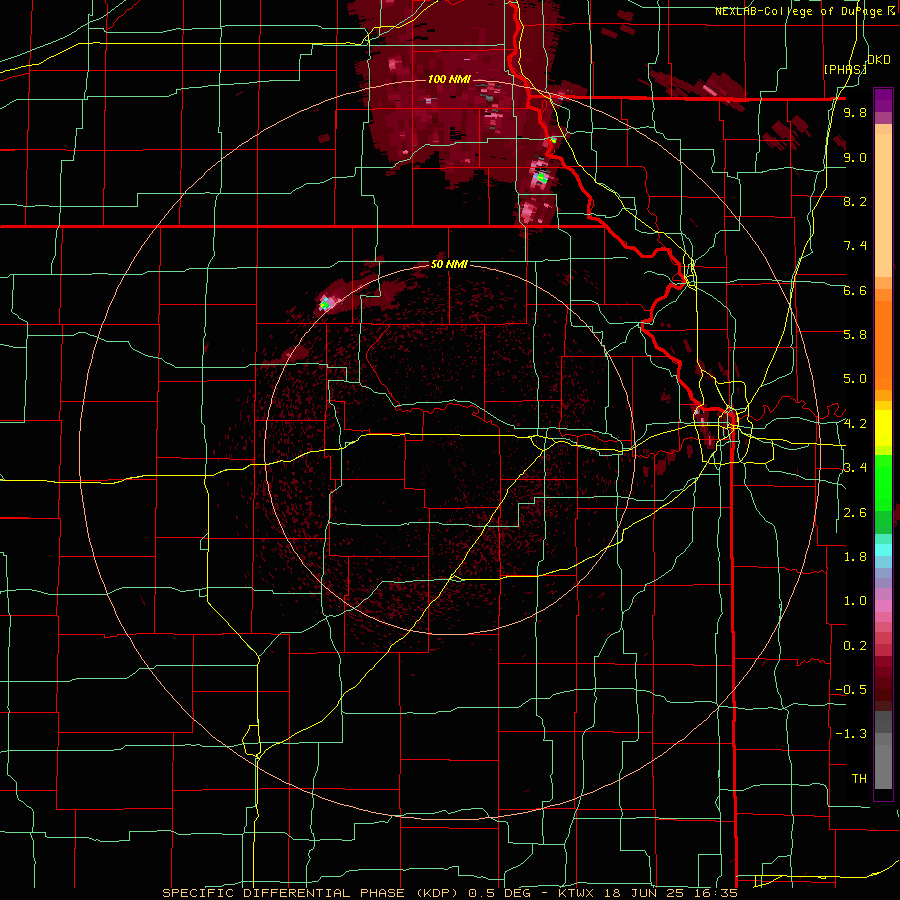Click the 9.0 value on the color scale
900x900 pixels.
click(855, 157)
